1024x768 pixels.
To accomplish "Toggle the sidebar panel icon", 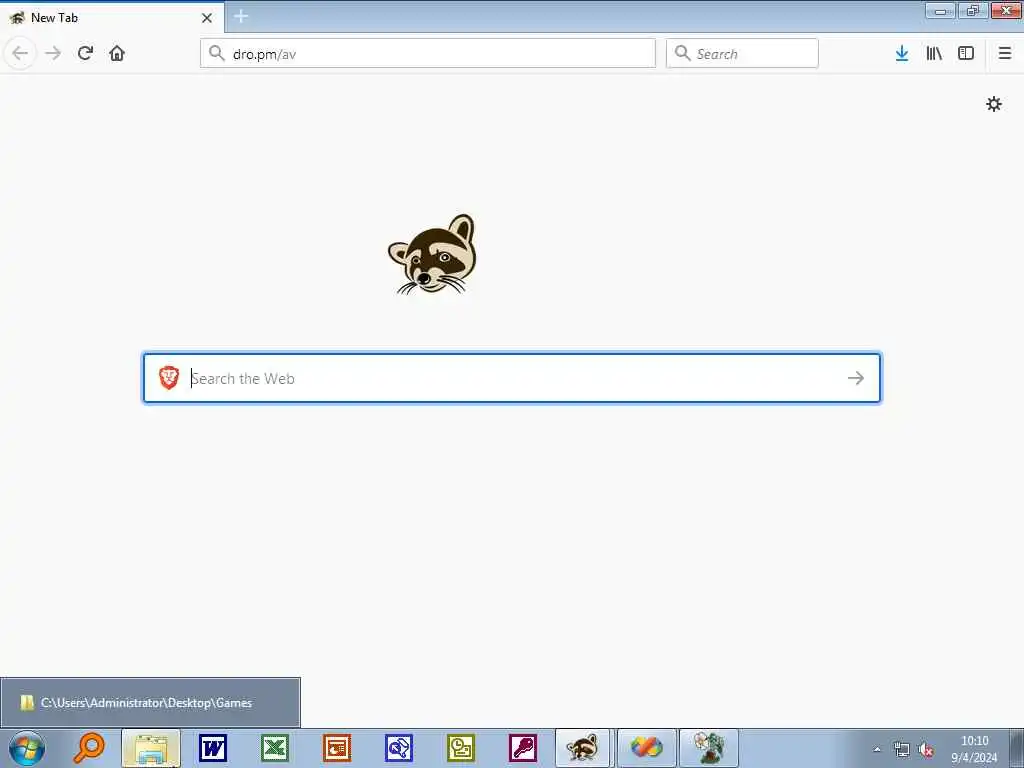I will coord(966,54).
